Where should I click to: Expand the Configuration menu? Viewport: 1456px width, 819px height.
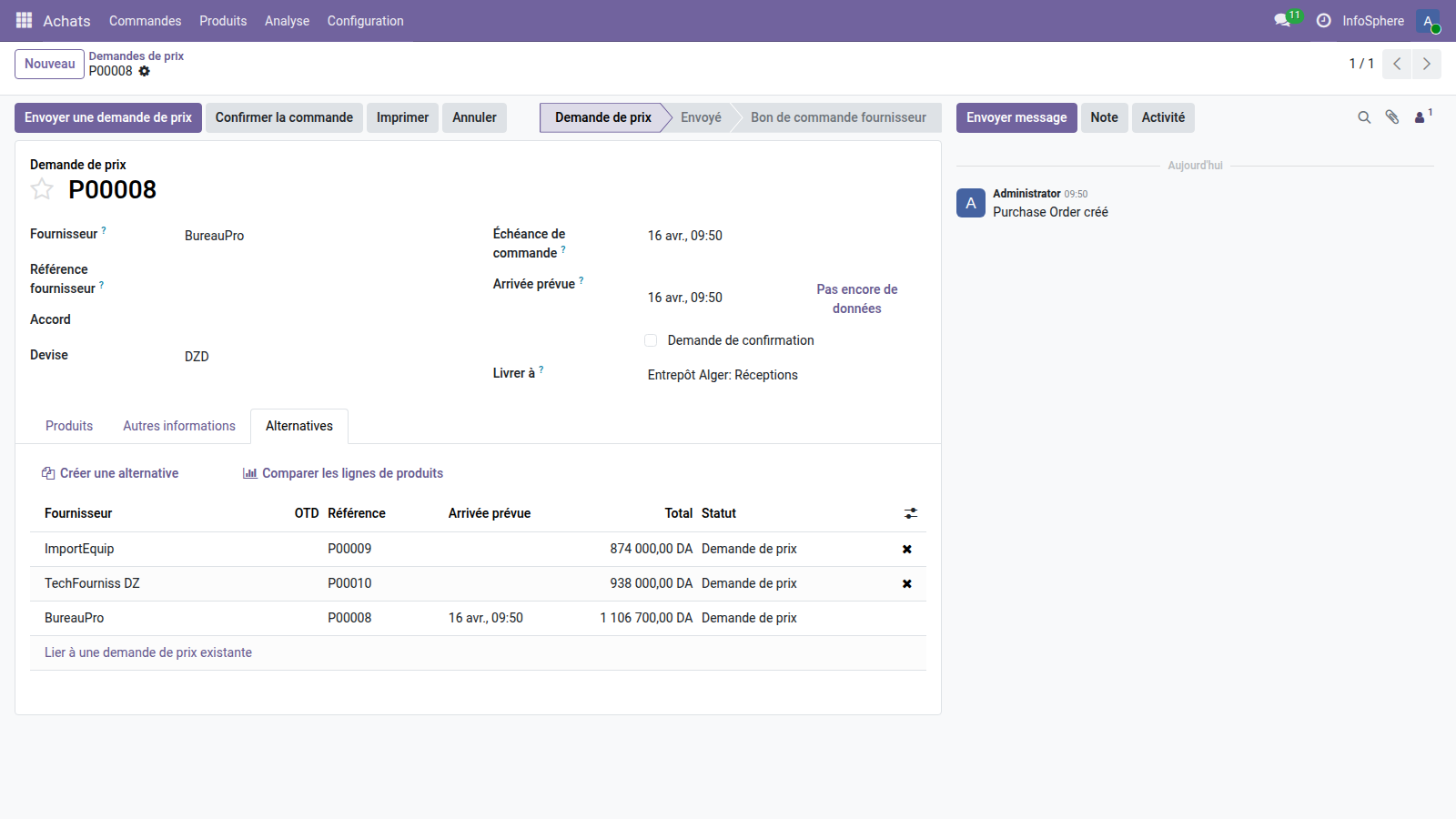(x=365, y=21)
